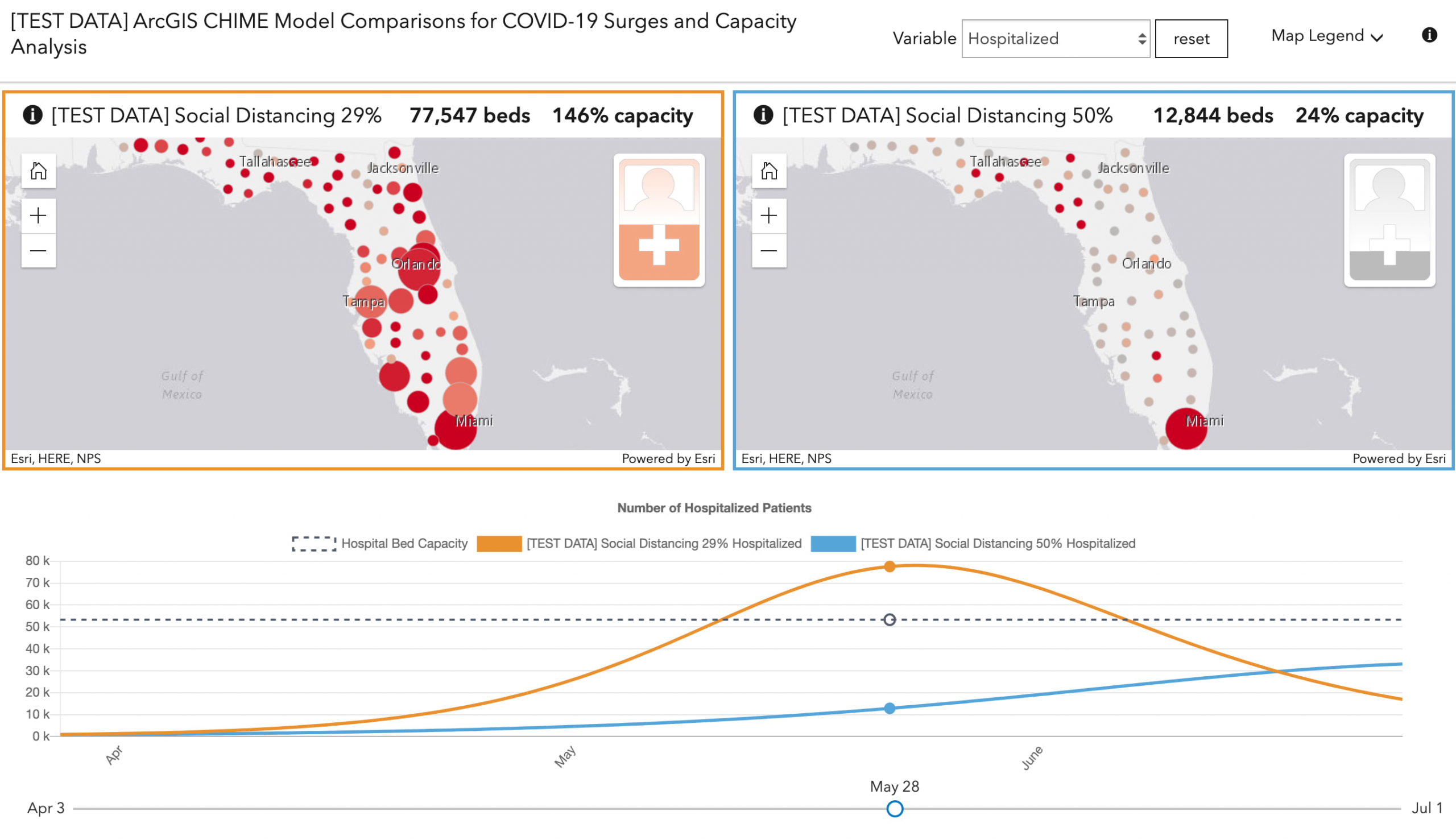The width and height of the screenshot is (1456, 840).
Task: Click the home icon on the left map
Action: point(38,171)
